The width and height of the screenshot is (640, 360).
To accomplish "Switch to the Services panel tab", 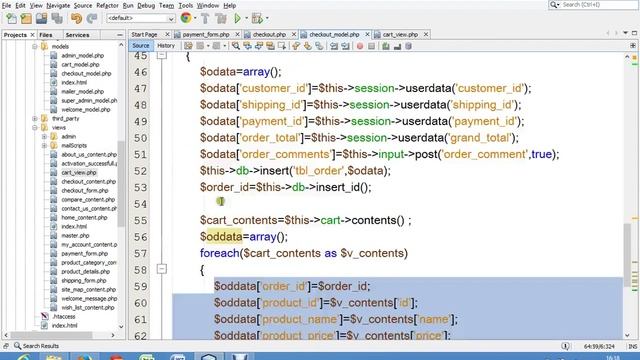I will 77,35.
